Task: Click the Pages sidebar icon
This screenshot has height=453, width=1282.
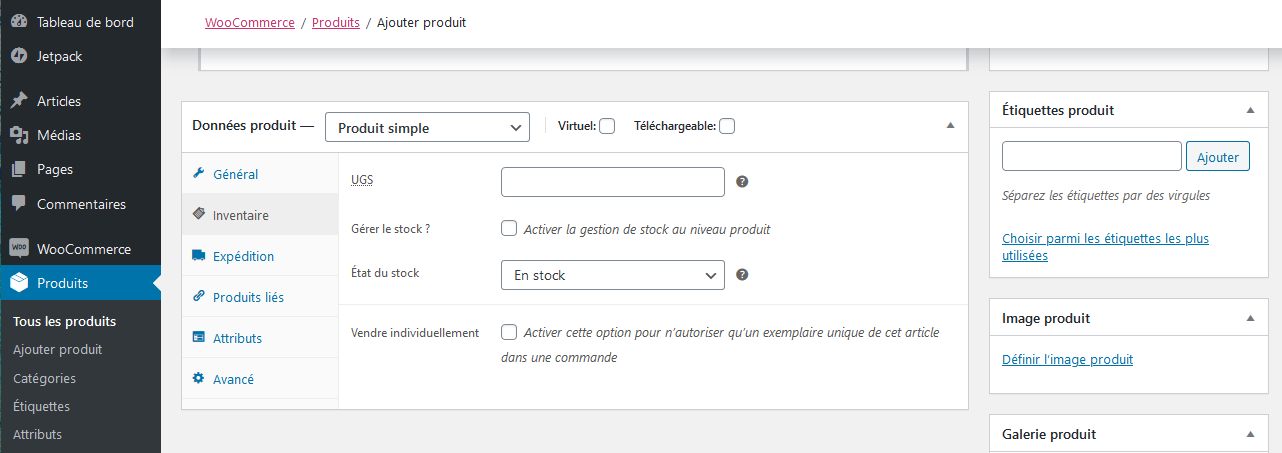Action: [18, 169]
